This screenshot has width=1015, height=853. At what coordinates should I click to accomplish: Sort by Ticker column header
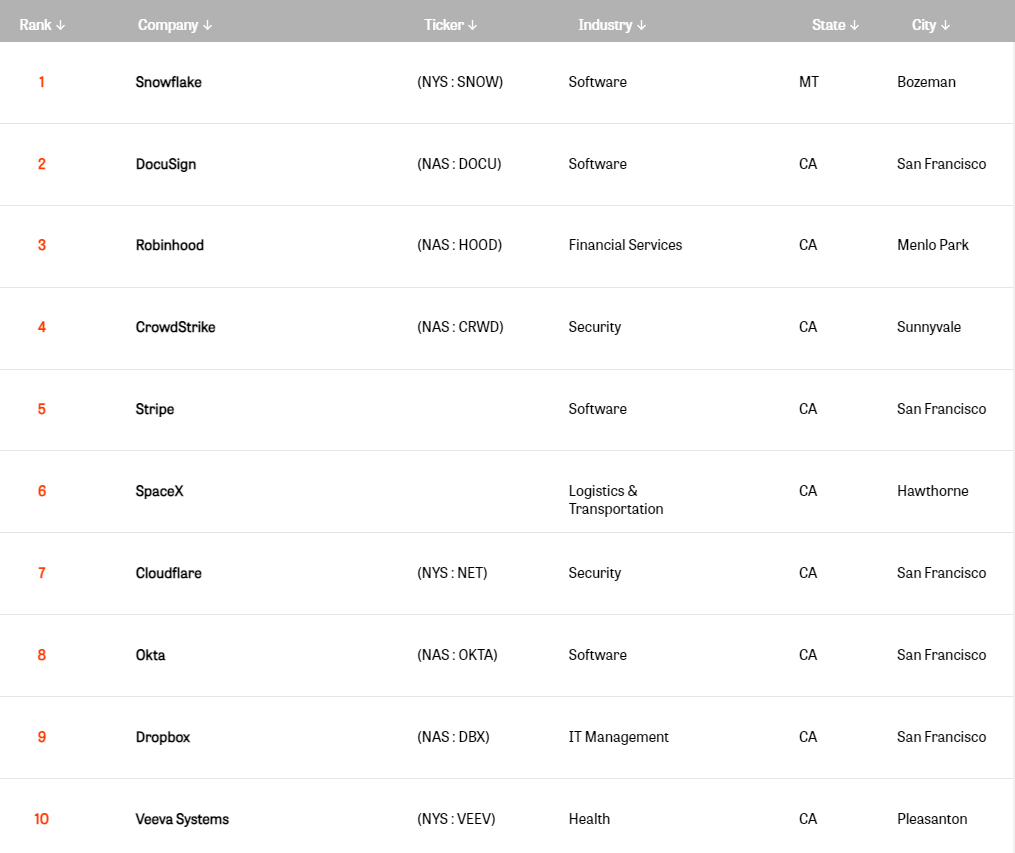click(450, 25)
